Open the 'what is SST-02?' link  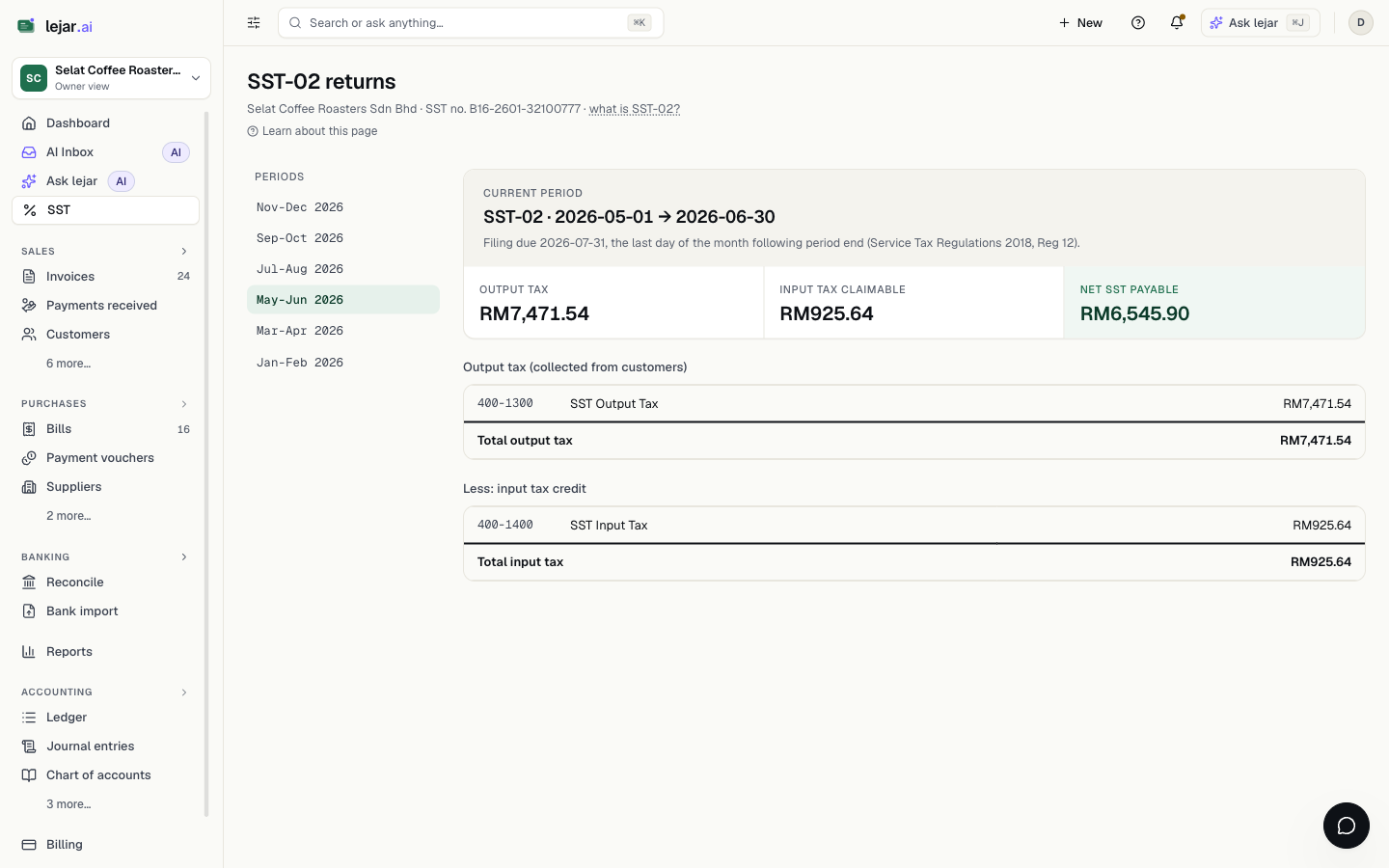[635, 109]
